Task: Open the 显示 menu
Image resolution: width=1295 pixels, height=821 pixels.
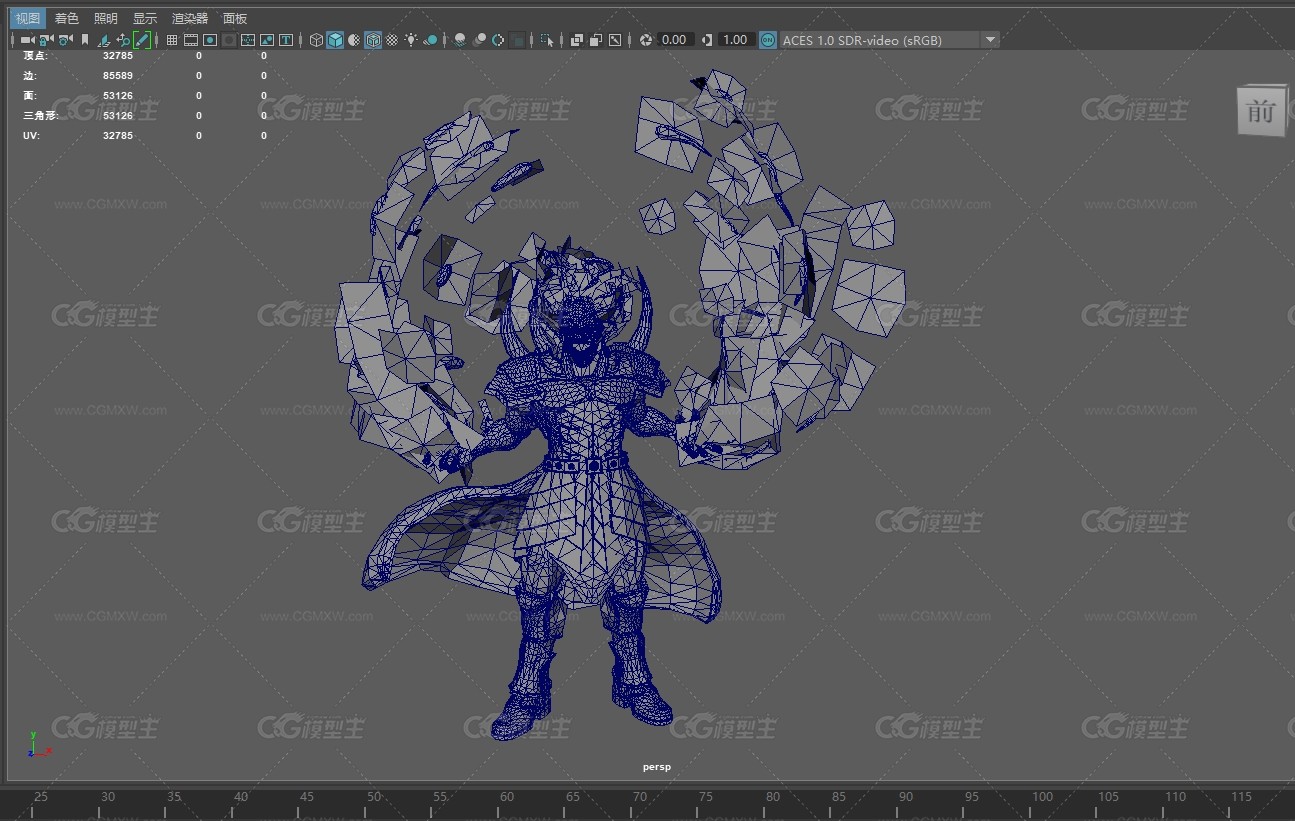Action: point(145,18)
